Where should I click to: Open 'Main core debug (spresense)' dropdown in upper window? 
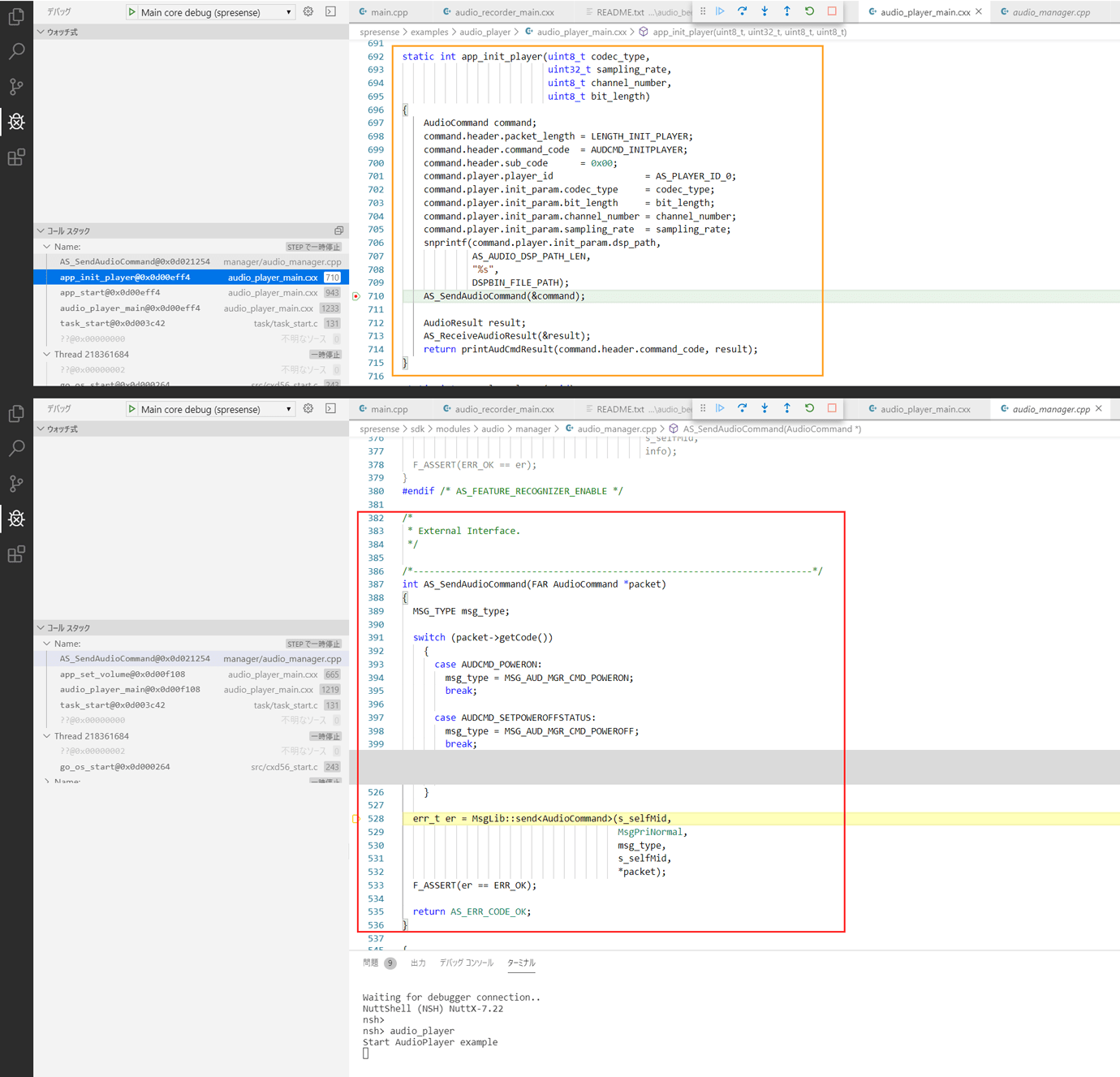pos(216,12)
